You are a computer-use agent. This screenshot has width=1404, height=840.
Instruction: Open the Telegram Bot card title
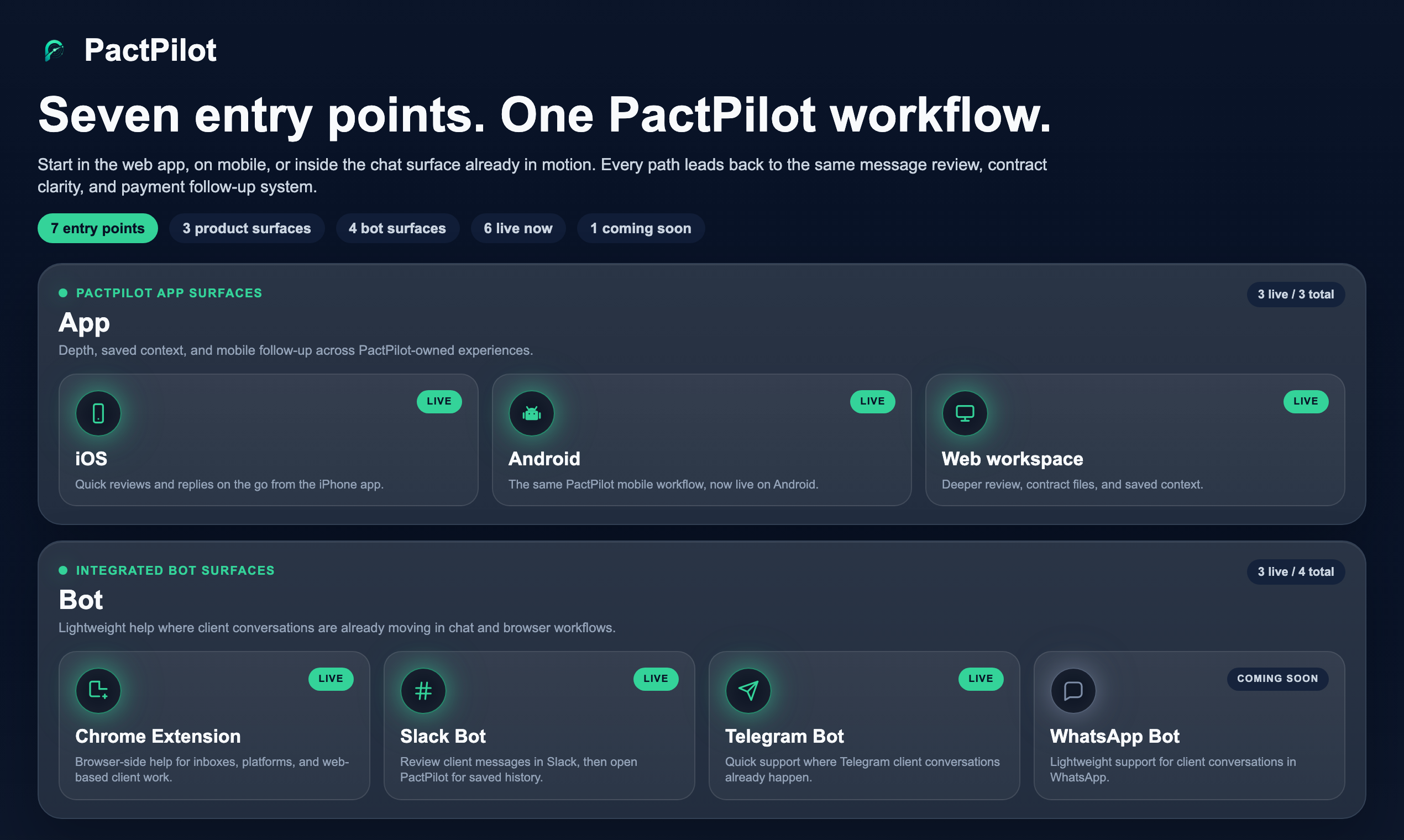click(x=784, y=736)
